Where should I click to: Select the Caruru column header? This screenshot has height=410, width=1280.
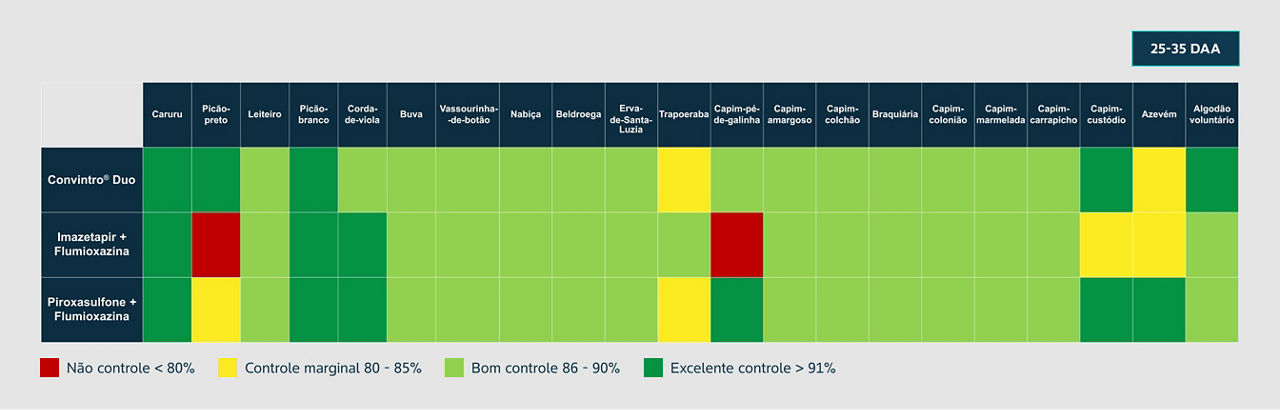(167, 115)
